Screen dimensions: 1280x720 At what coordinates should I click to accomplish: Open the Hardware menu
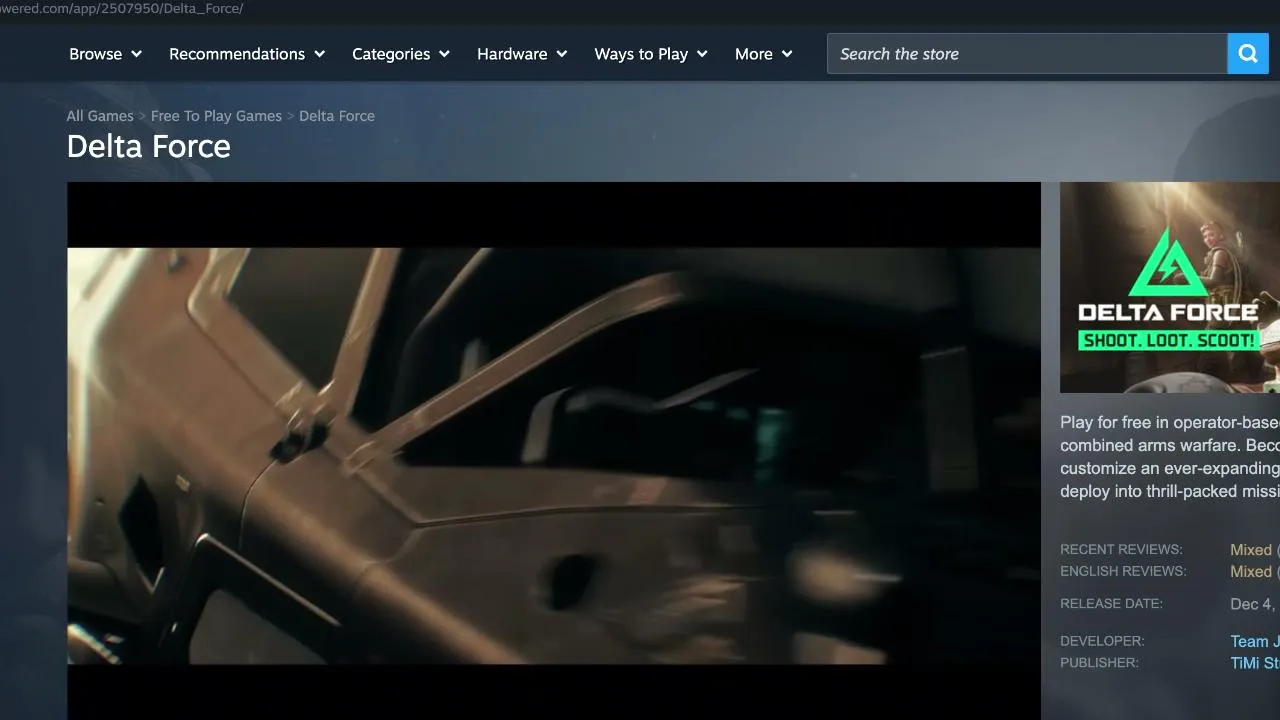pyautogui.click(x=522, y=54)
